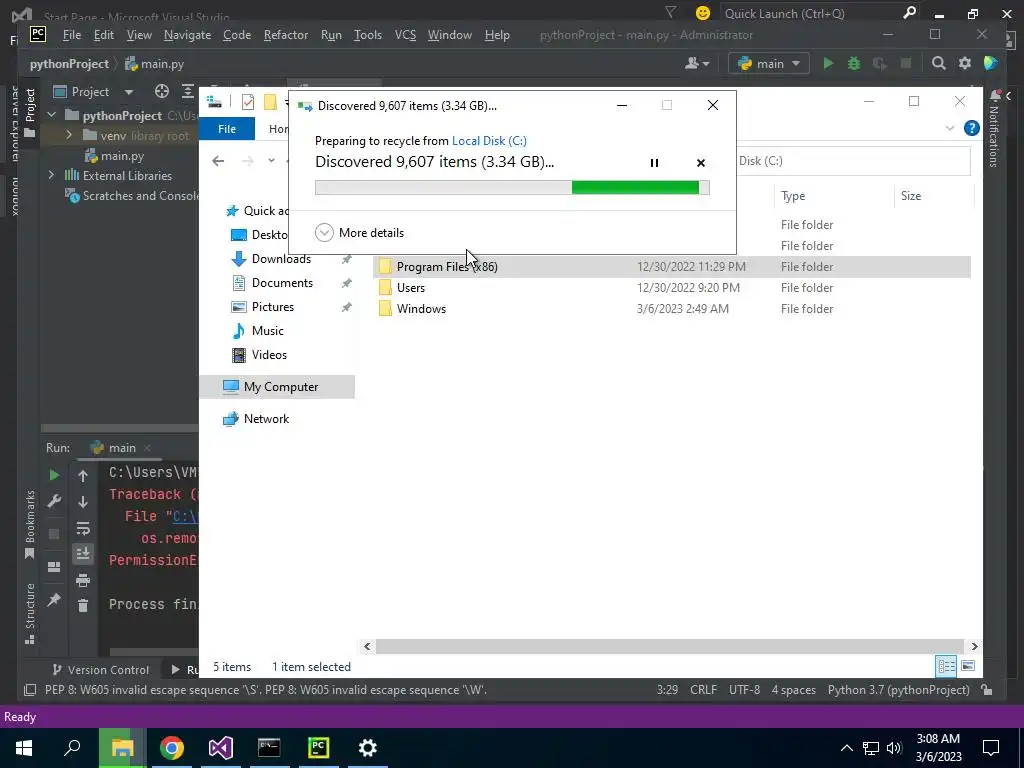This screenshot has height=768, width=1024.
Task: Select Downloads in Quick access
Action: point(281,259)
